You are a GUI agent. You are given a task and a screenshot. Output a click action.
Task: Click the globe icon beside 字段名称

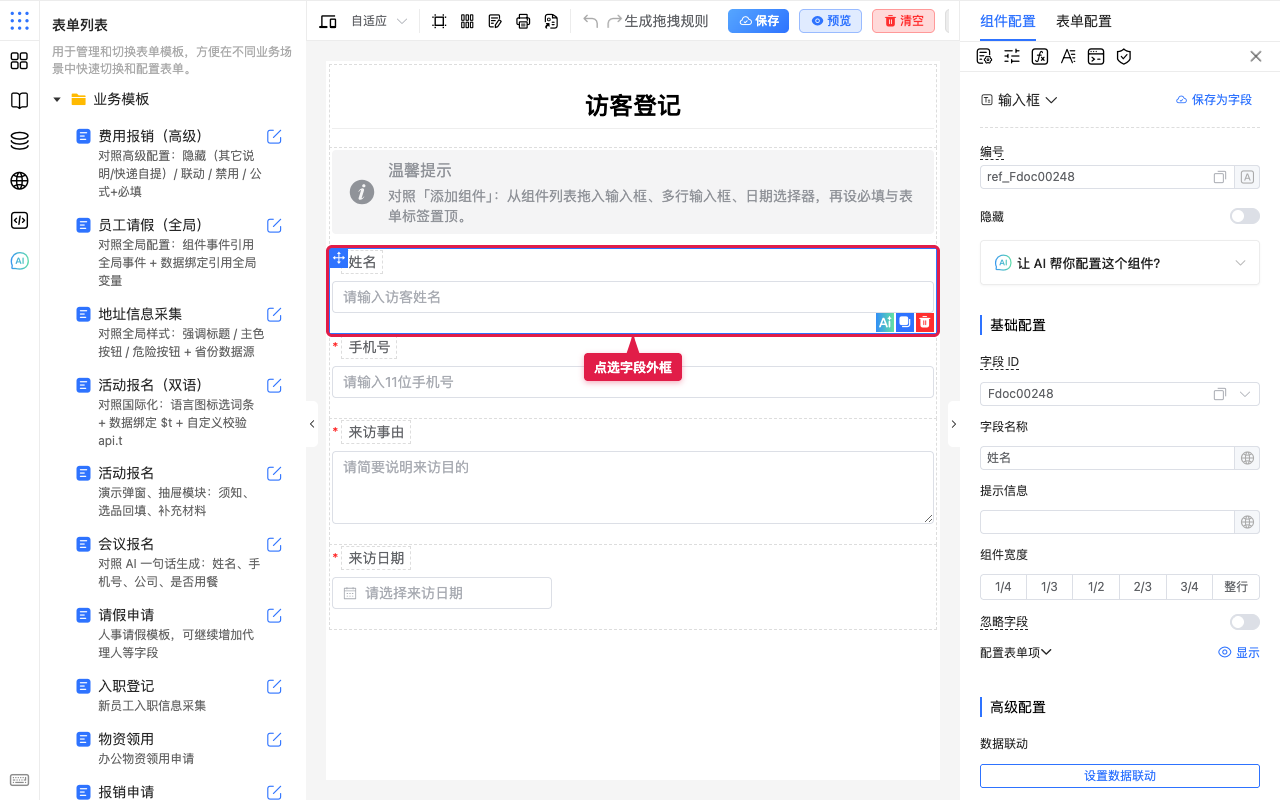[x=1247, y=458]
